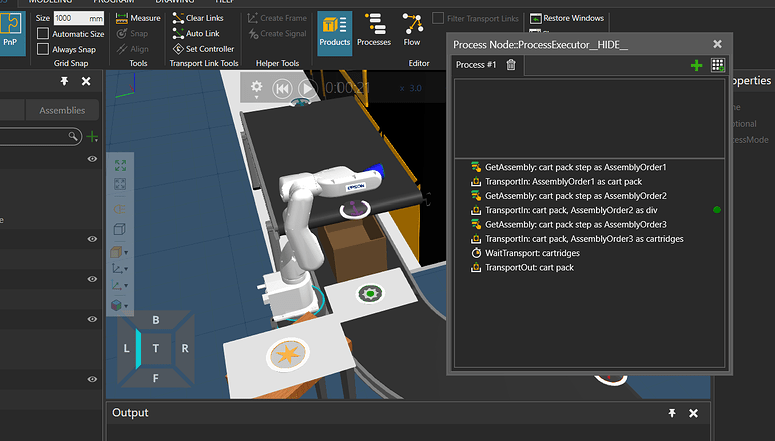Add new process with green plus
The width and height of the screenshot is (775, 441).
pyautogui.click(x=696, y=65)
